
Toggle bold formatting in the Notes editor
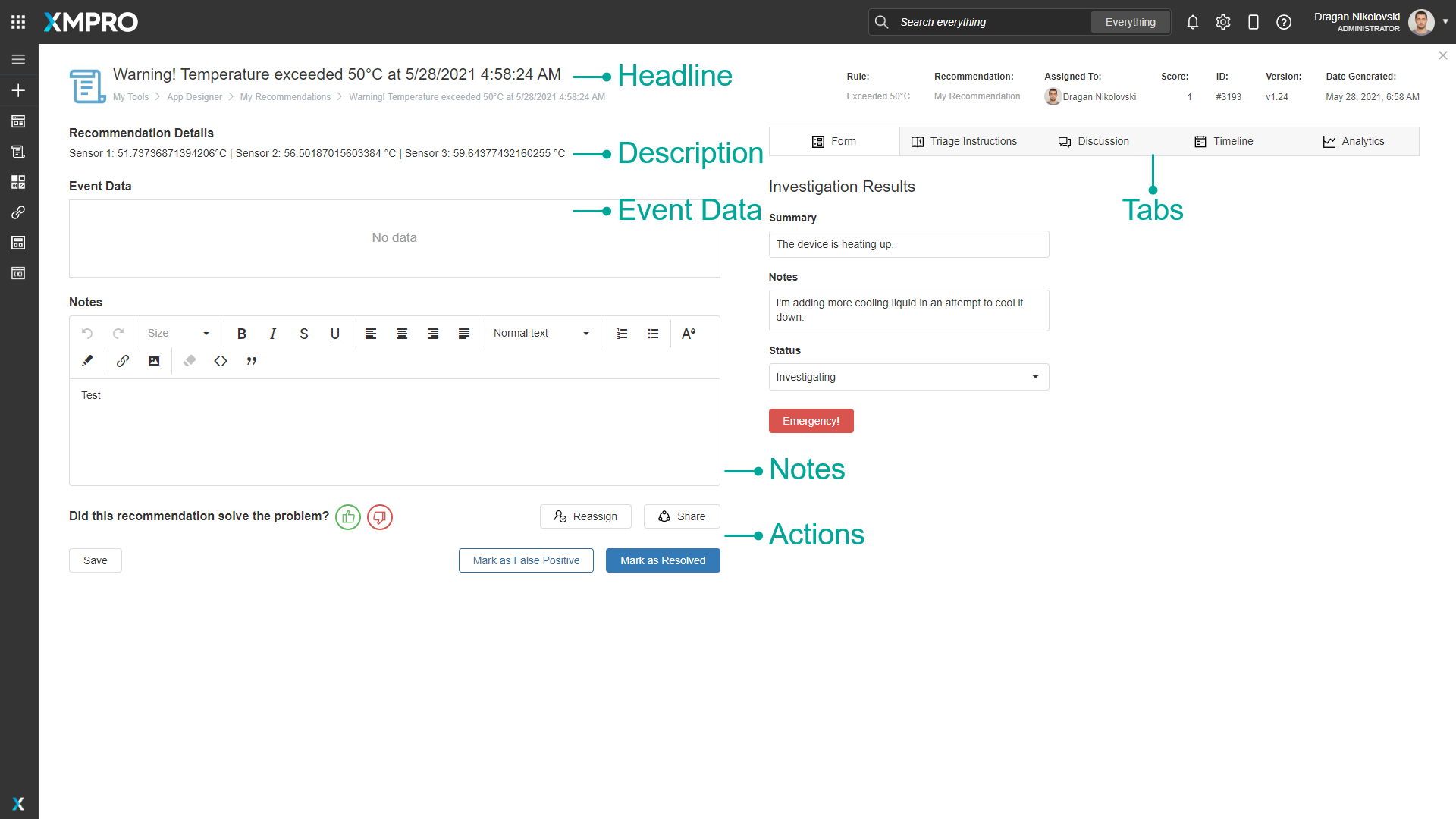241,334
